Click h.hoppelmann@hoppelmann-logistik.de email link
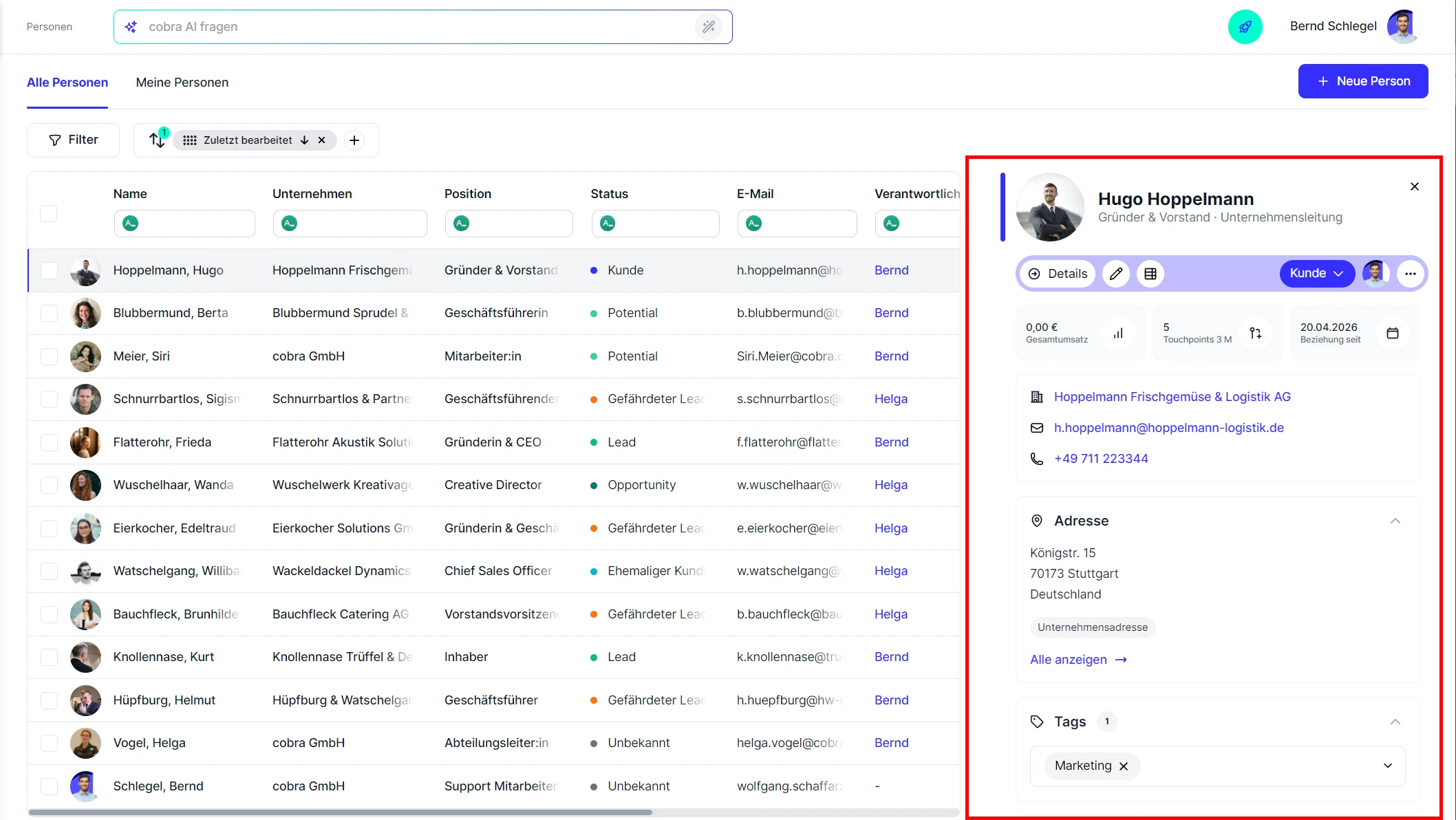Viewport: 1456px width, 820px height. click(1169, 428)
